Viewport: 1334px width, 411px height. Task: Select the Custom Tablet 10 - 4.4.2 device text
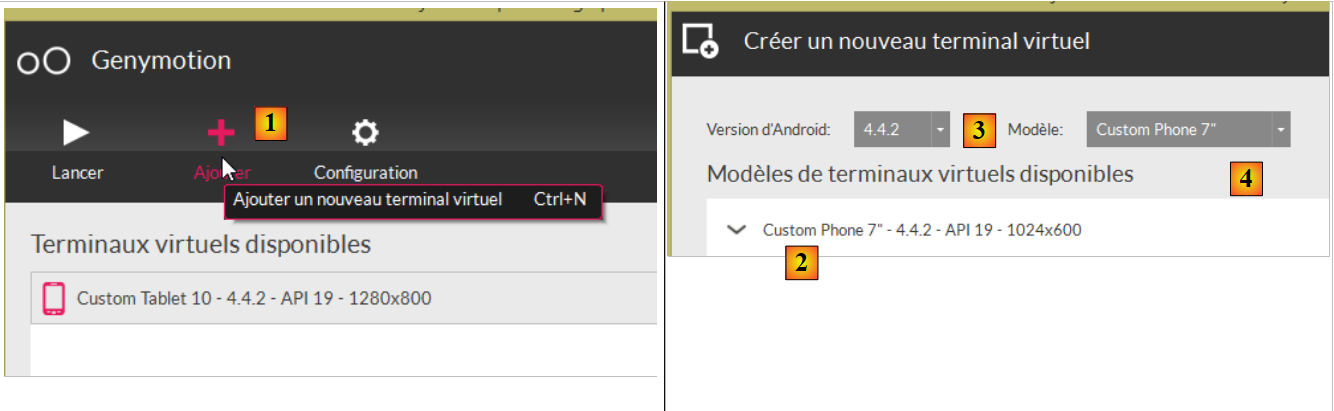[254, 298]
